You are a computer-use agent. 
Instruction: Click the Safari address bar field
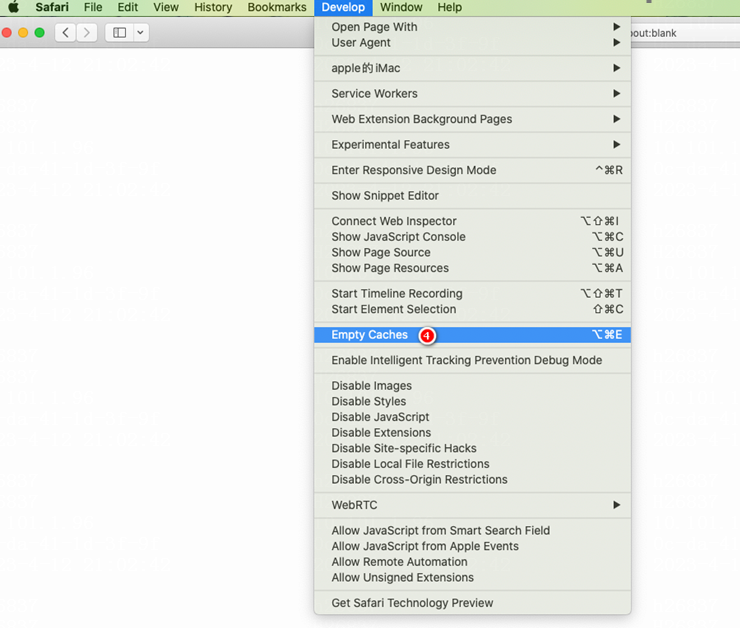[685, 33]
